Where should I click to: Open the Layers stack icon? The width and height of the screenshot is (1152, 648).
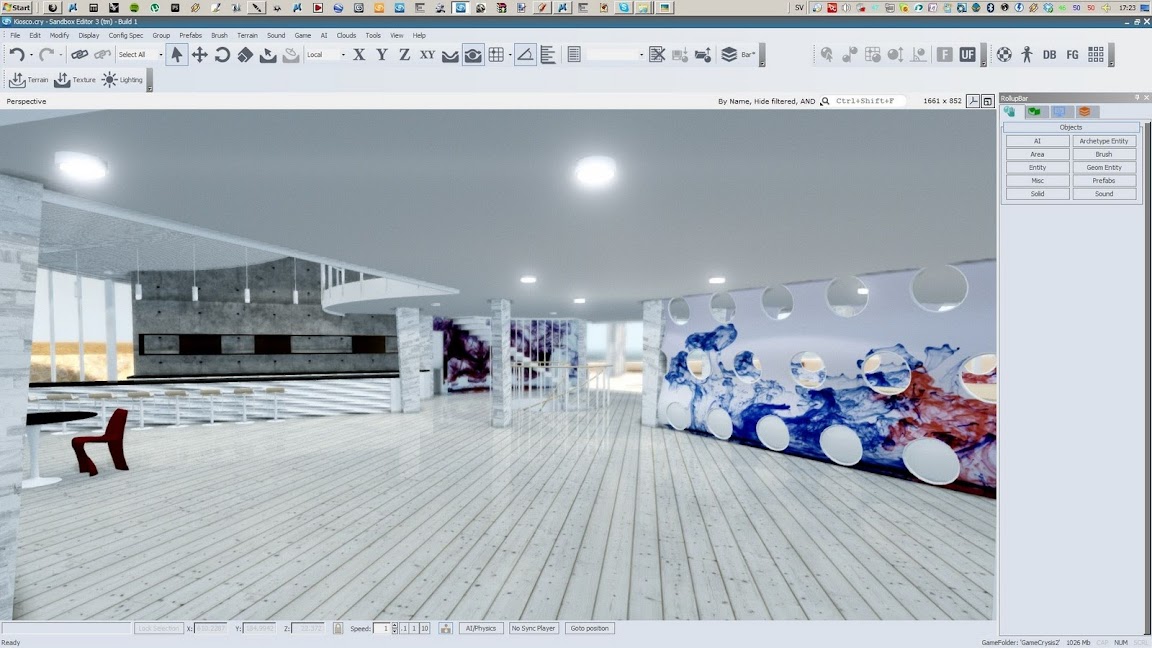click(729, 54)
